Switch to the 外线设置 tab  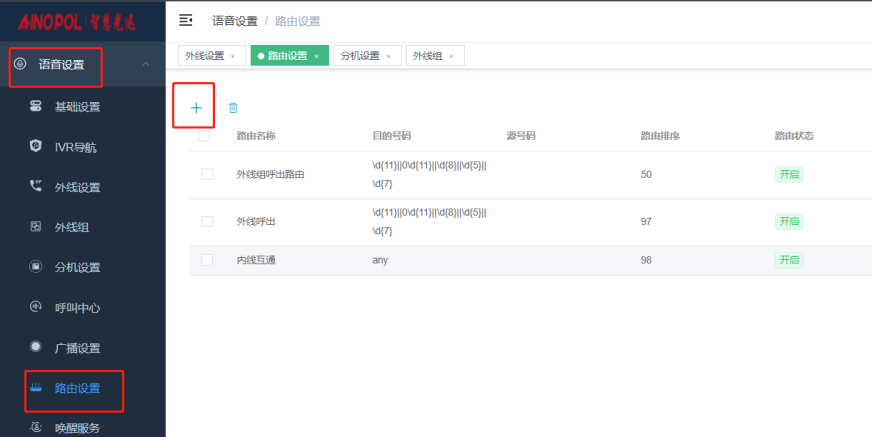(x=204, y=56)
